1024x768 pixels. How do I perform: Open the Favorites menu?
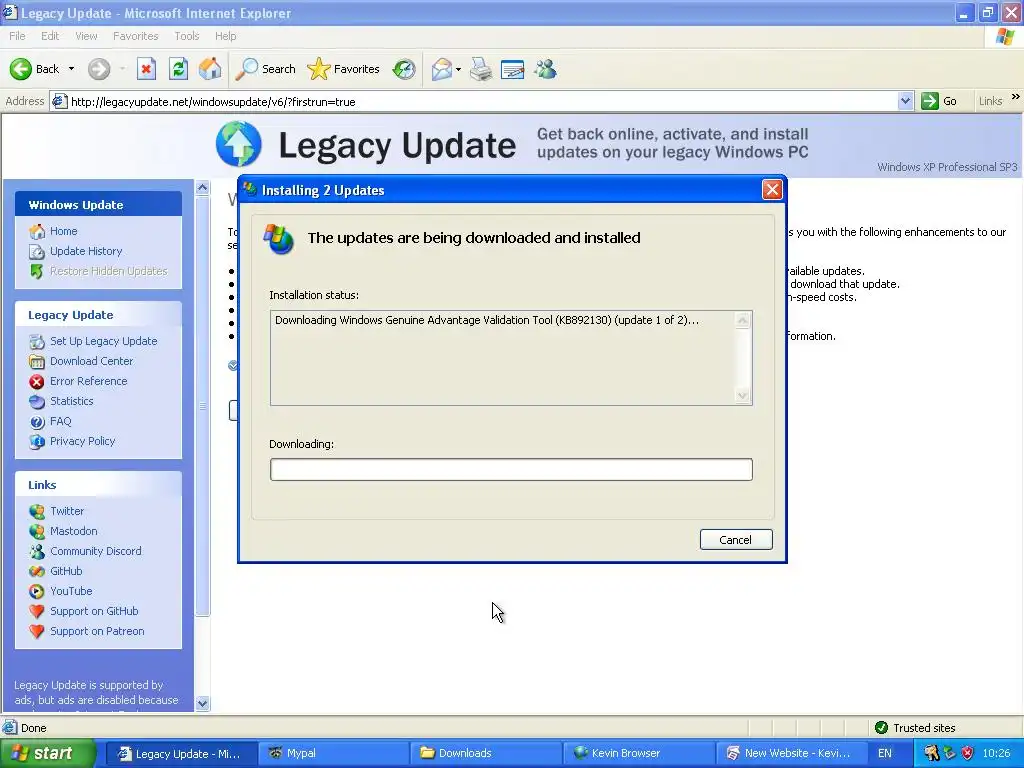click(135, 36)
